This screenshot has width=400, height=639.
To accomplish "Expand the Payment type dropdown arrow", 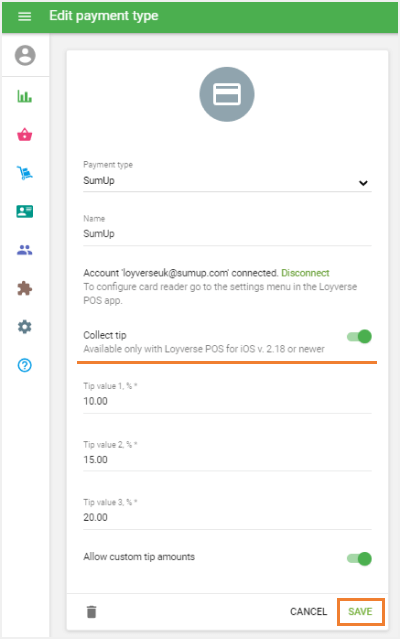I will pyautogui.click(x=363, y=183).
